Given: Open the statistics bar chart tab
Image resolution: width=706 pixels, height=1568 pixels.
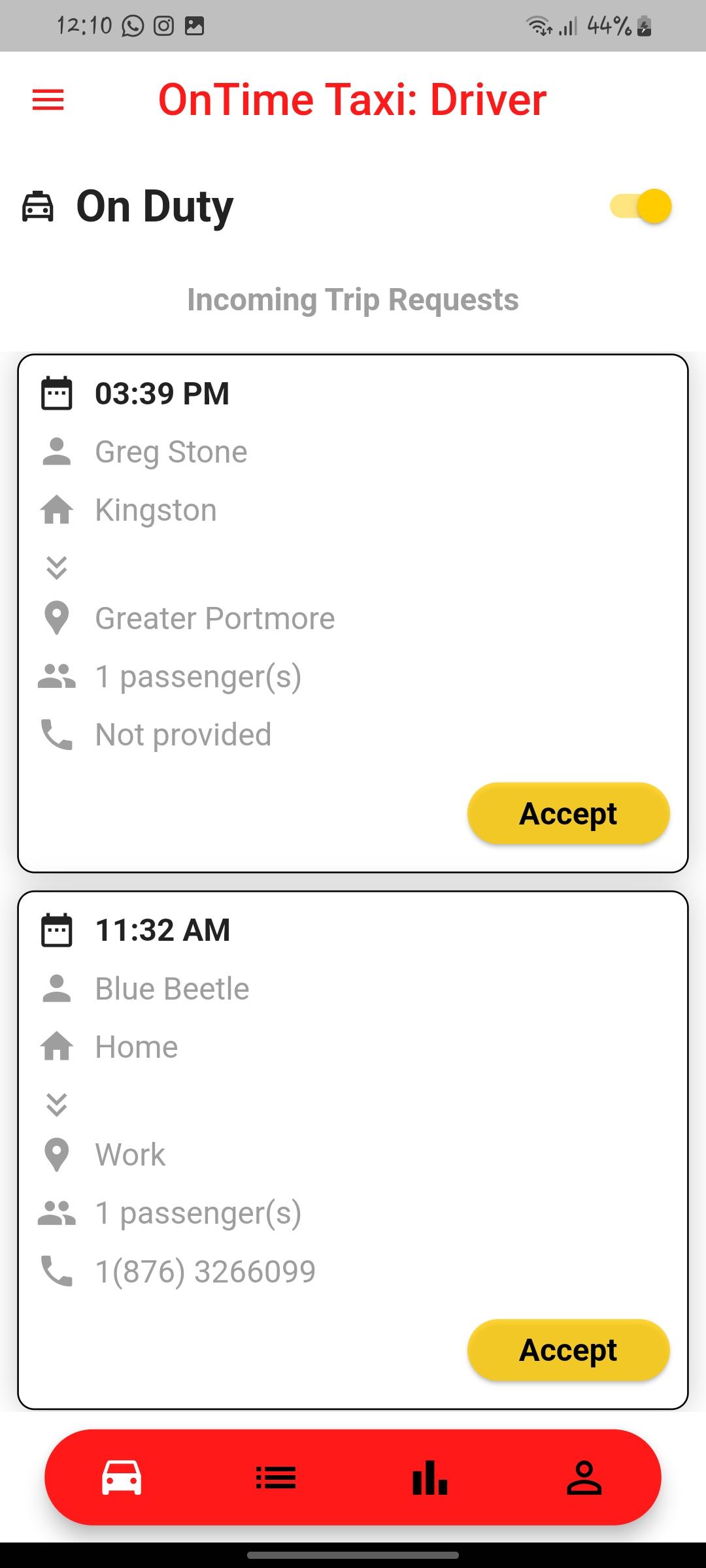Looking at the screenshot, I should click(x=430, y=1478).
